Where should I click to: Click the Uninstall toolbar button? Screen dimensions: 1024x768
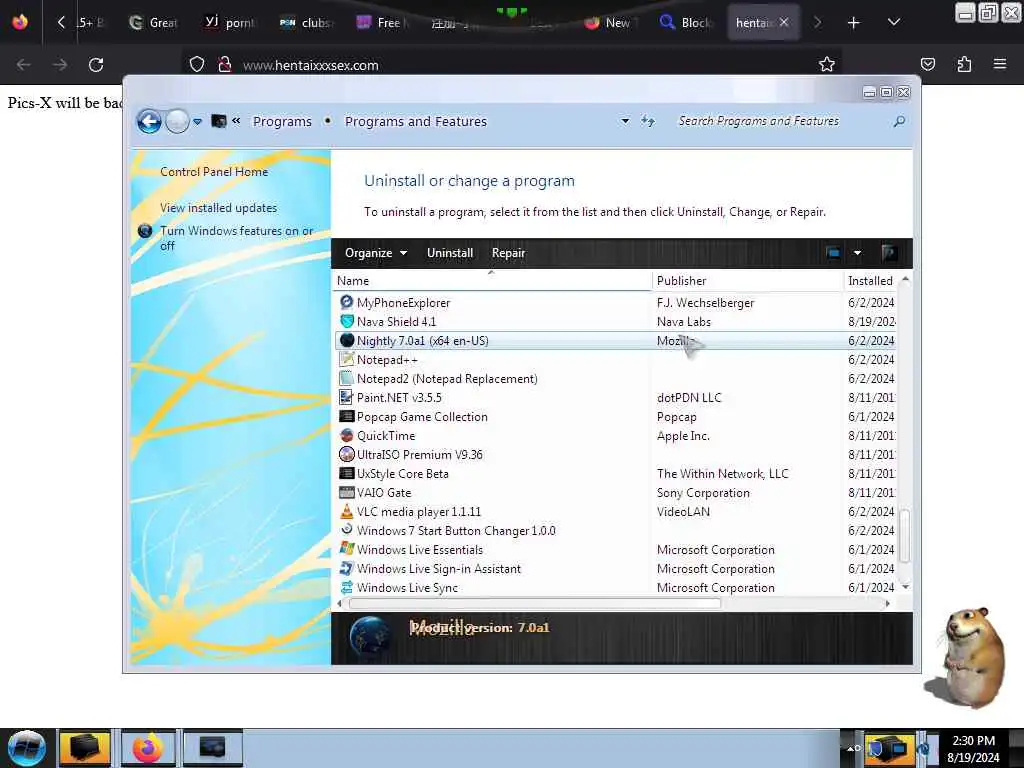pyautogui.click(x=450, y=253)
